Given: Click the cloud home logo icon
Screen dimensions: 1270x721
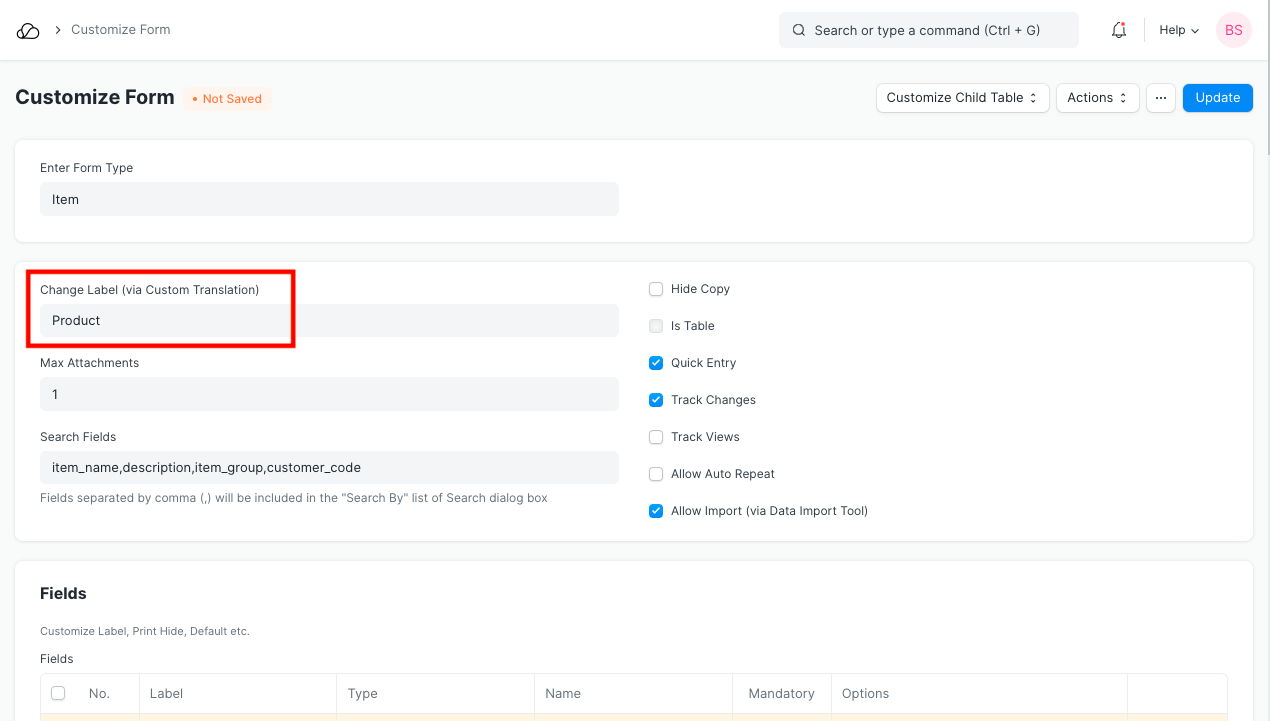Looking at the screenshot, I should [28, 30].
